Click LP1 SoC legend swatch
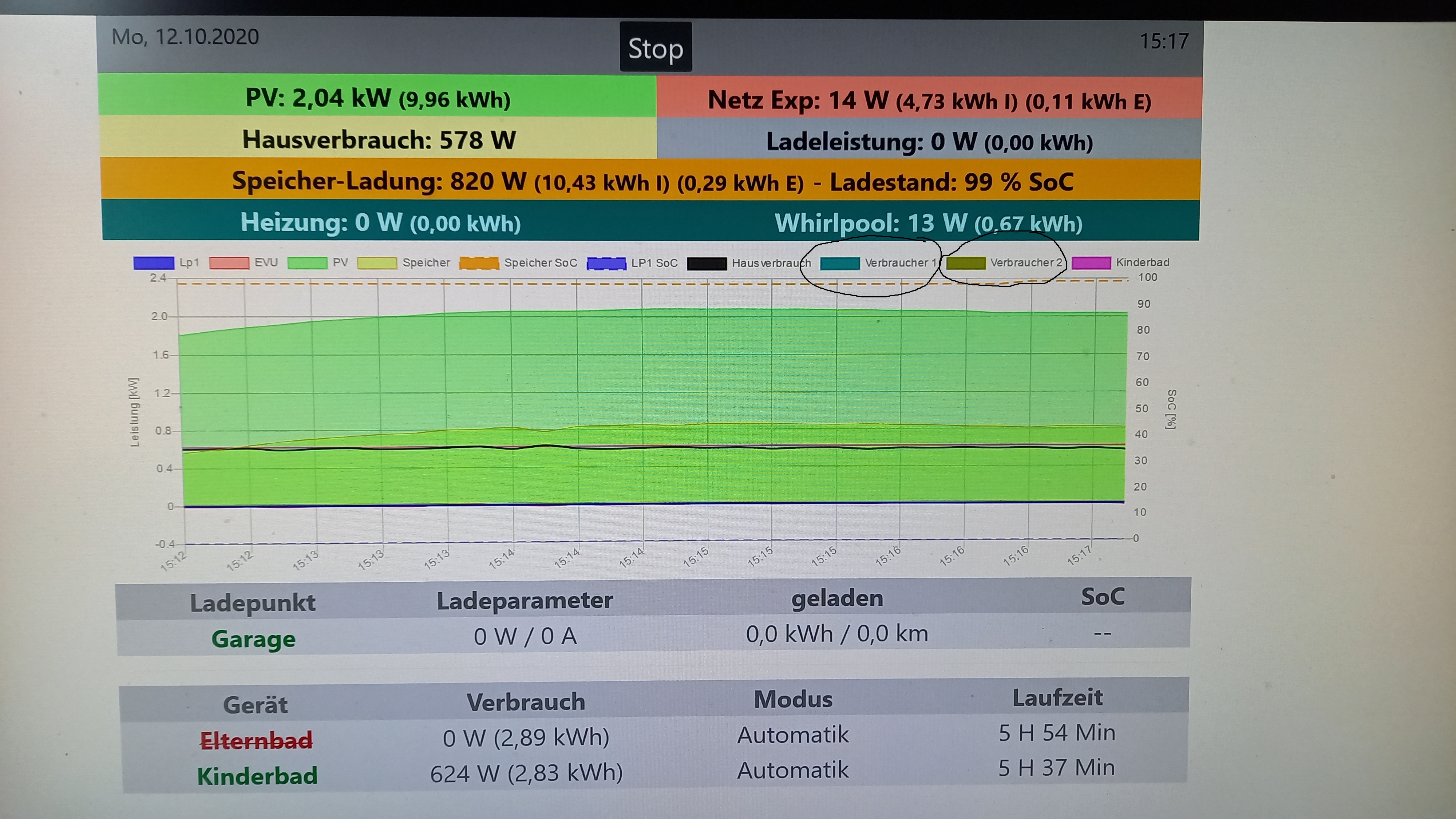 [606, 264]
